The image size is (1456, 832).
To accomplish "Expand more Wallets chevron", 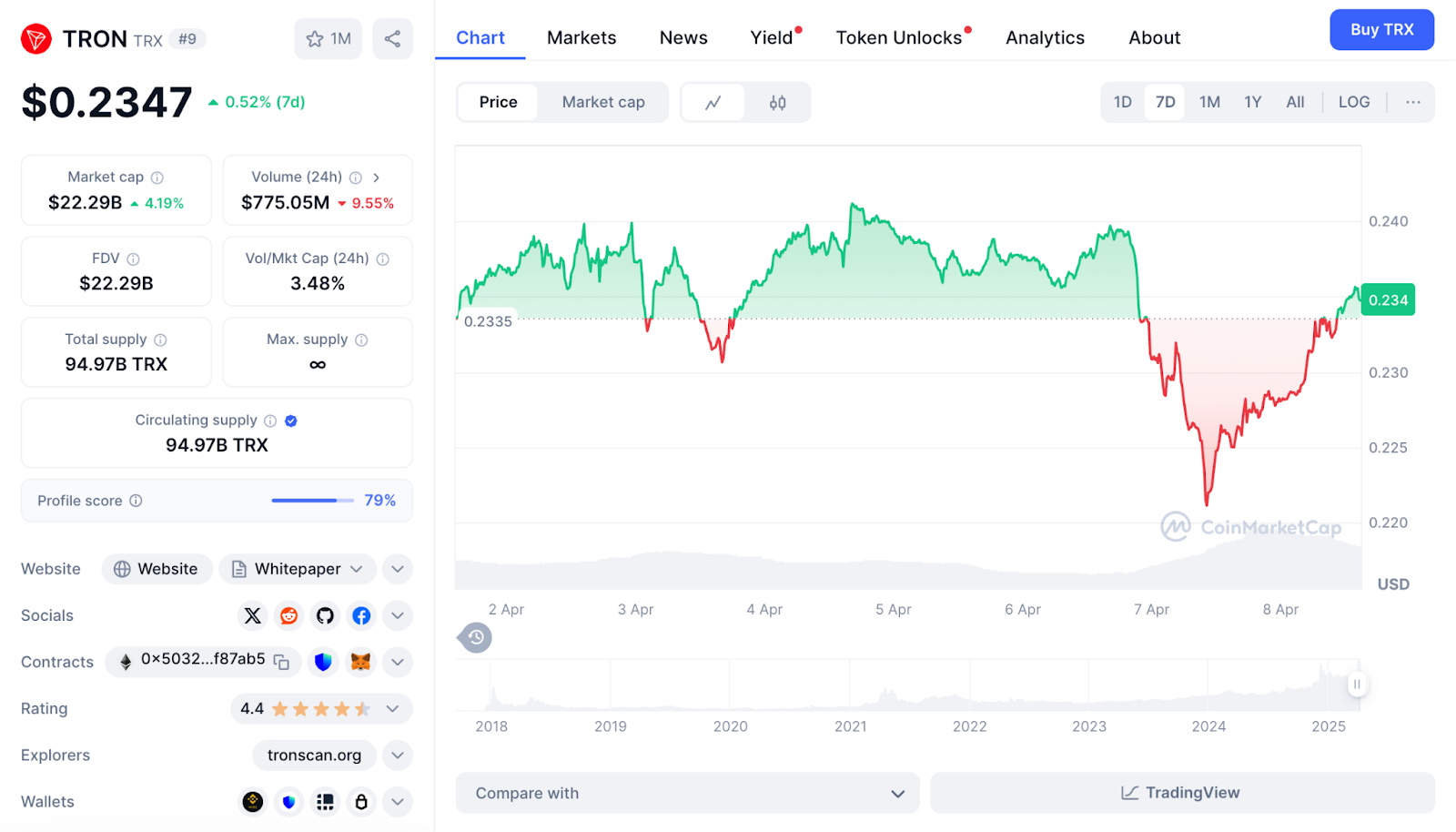I will [398, 802].
